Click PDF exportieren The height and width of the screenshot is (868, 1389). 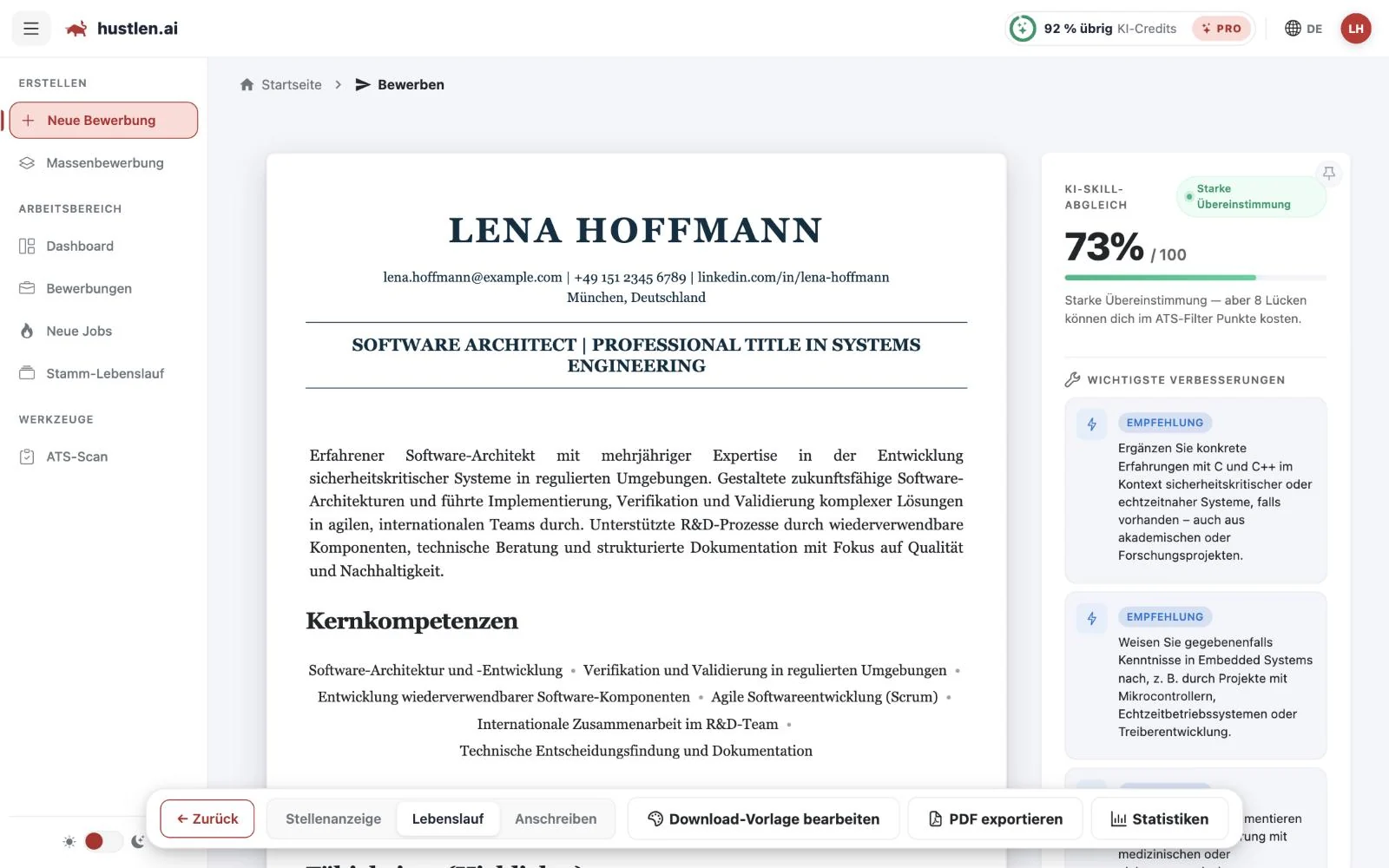[x=995, y=819]
